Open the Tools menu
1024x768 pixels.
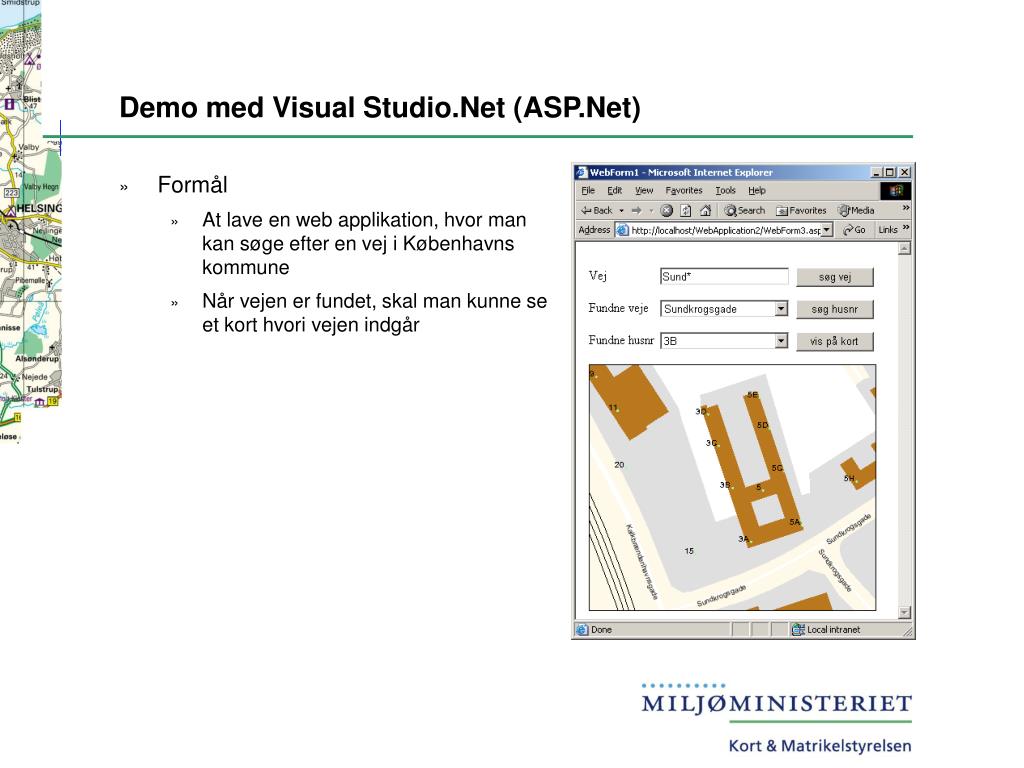(x=726, y=191)
